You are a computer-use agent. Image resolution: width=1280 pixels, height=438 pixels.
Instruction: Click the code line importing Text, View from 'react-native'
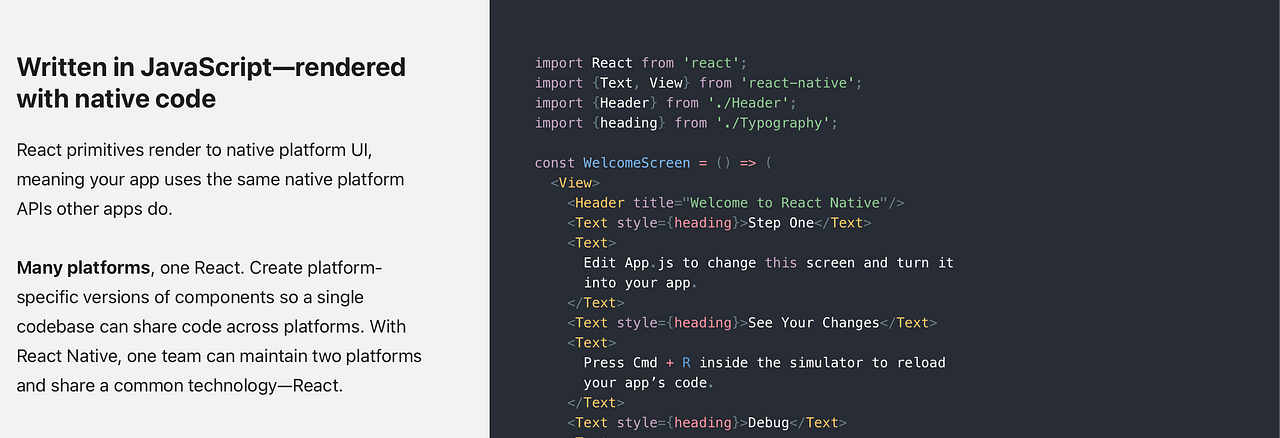(x=698, y=82)
